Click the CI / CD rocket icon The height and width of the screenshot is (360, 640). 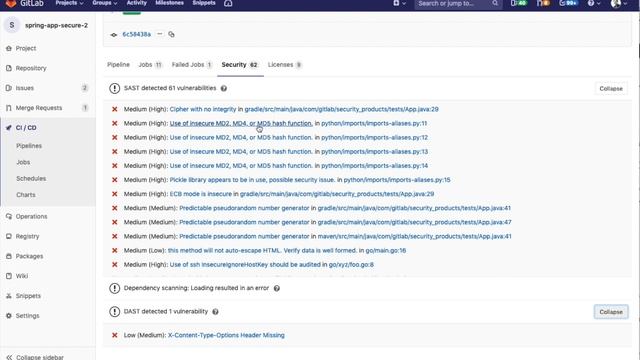[x=9, y=128]
